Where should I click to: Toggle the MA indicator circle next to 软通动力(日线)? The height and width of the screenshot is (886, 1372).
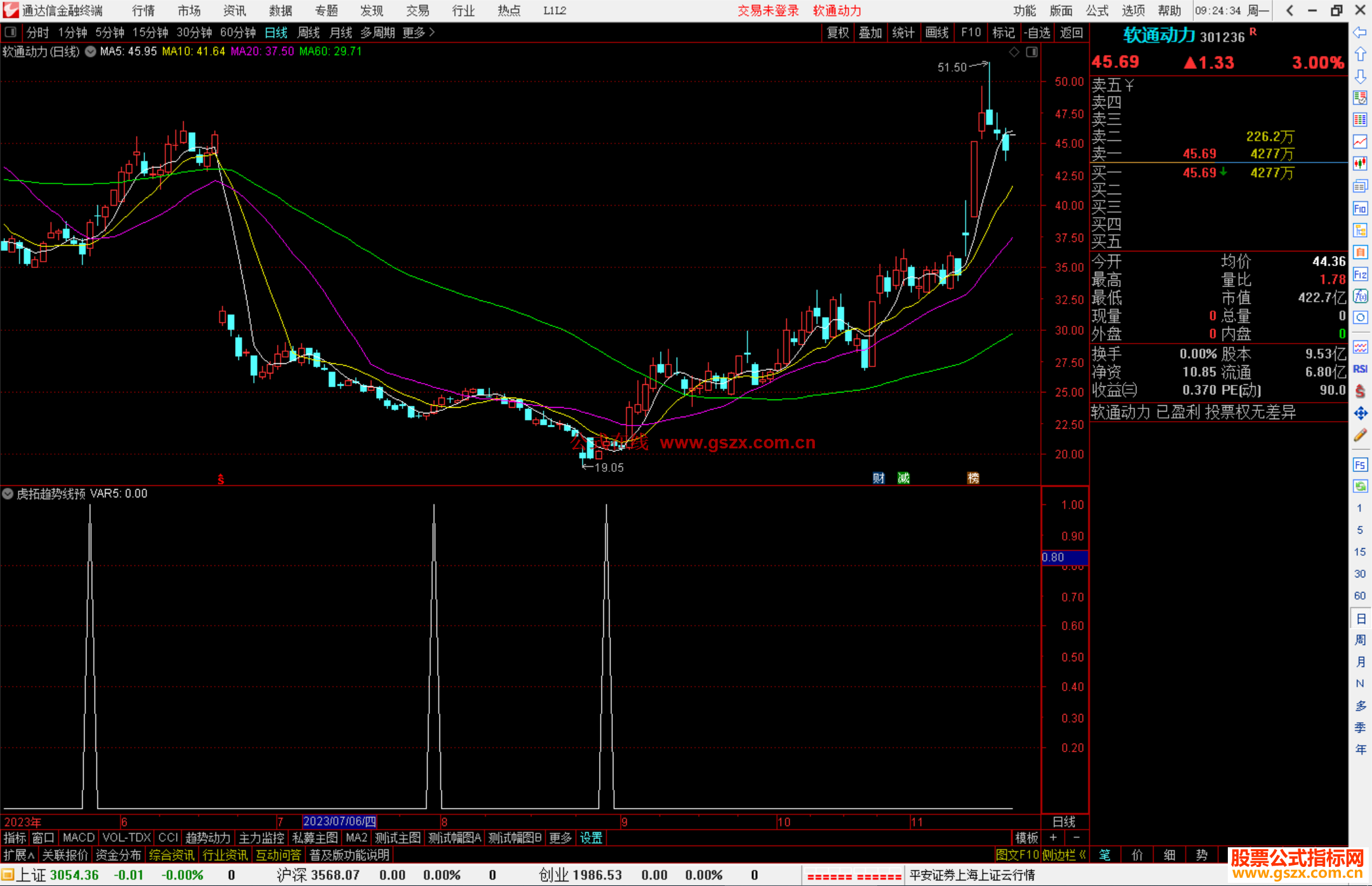click(91, 51)
